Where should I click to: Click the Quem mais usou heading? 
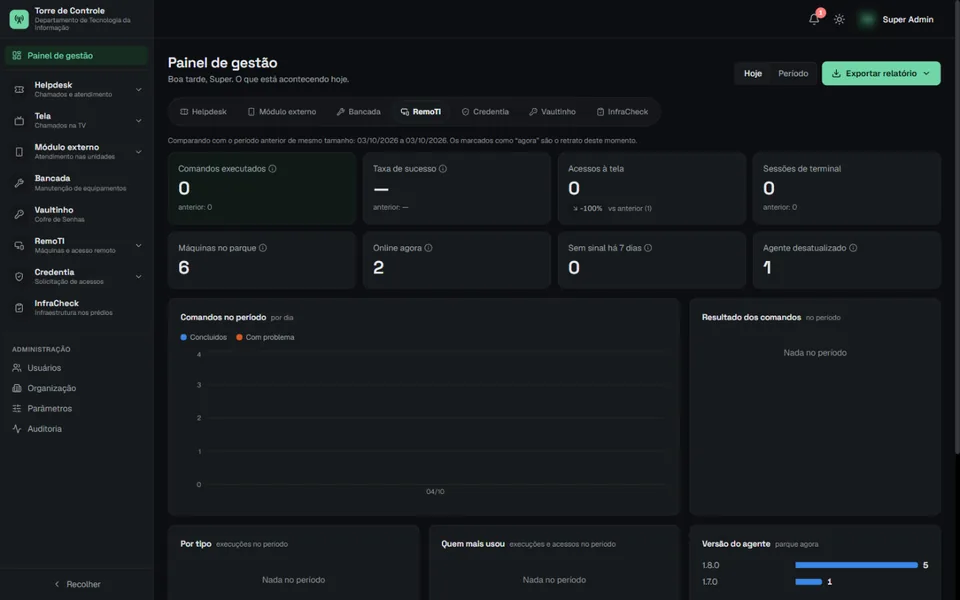[473, 544]
